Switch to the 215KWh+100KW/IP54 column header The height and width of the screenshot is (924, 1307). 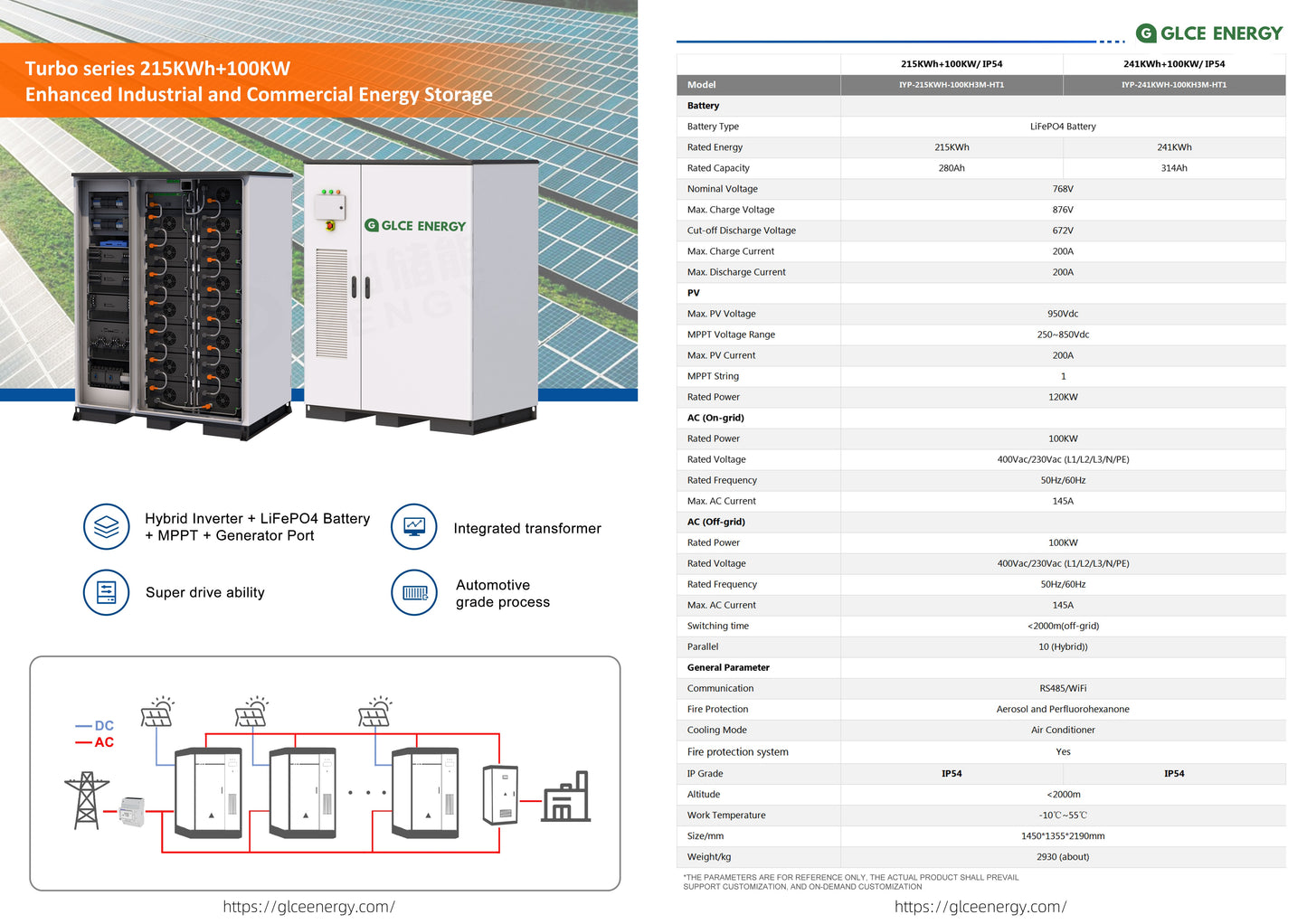(951, 63)
